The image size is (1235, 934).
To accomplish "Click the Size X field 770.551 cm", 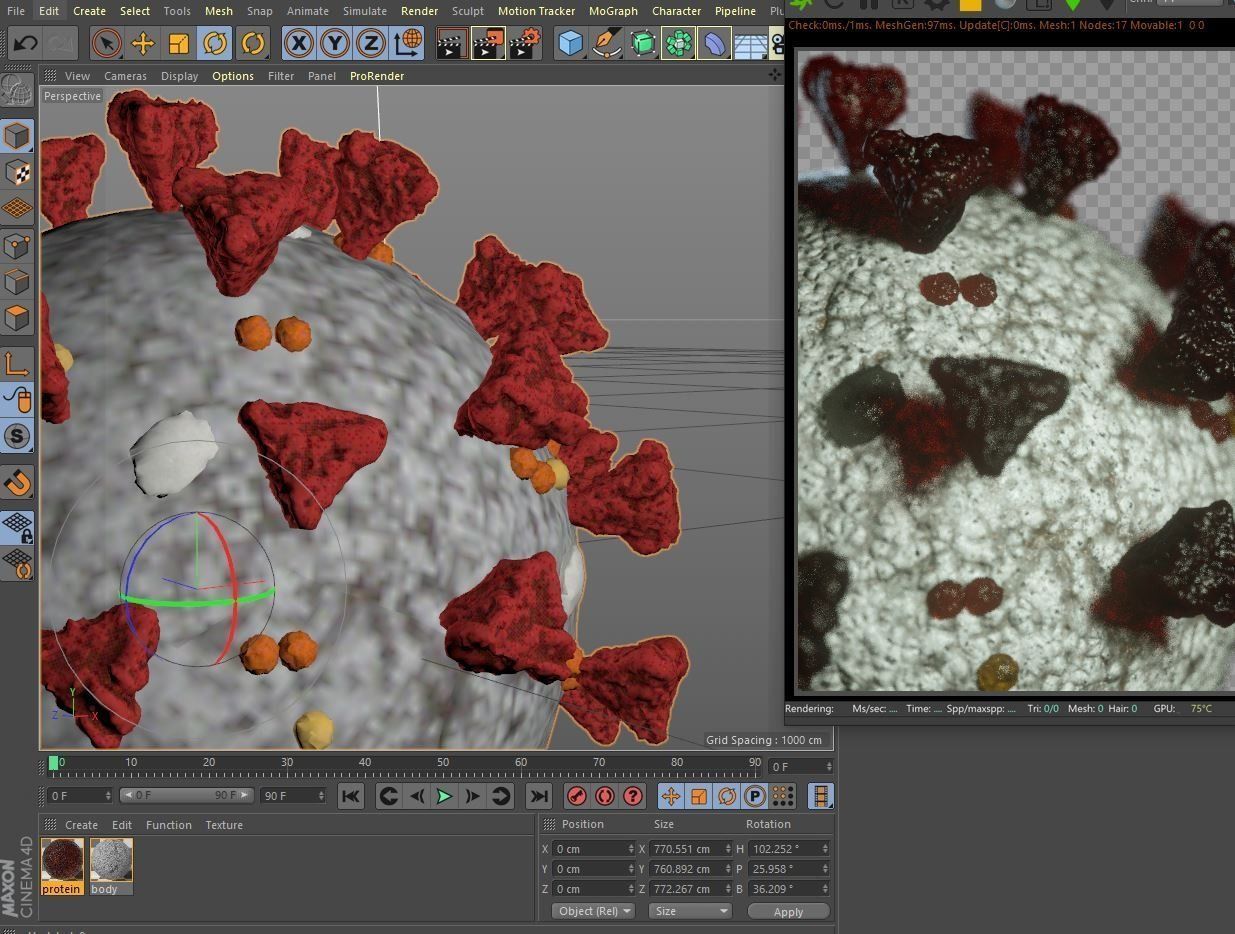I will pos(688,849).
